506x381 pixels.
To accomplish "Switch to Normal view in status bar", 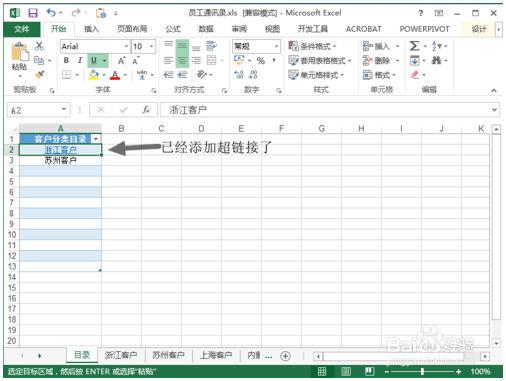I will coord(322,371).
